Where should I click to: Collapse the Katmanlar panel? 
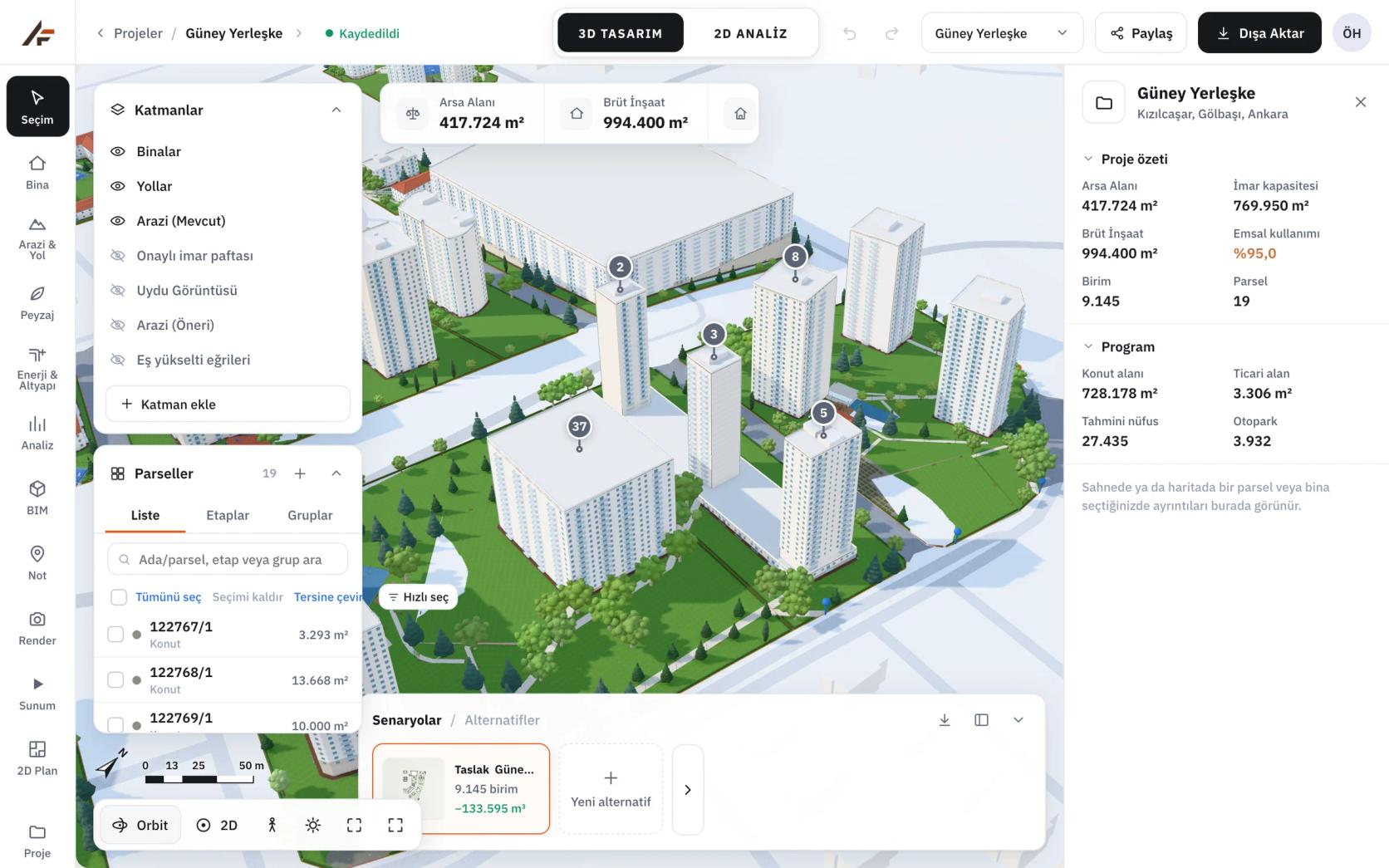tap(336, 110)
